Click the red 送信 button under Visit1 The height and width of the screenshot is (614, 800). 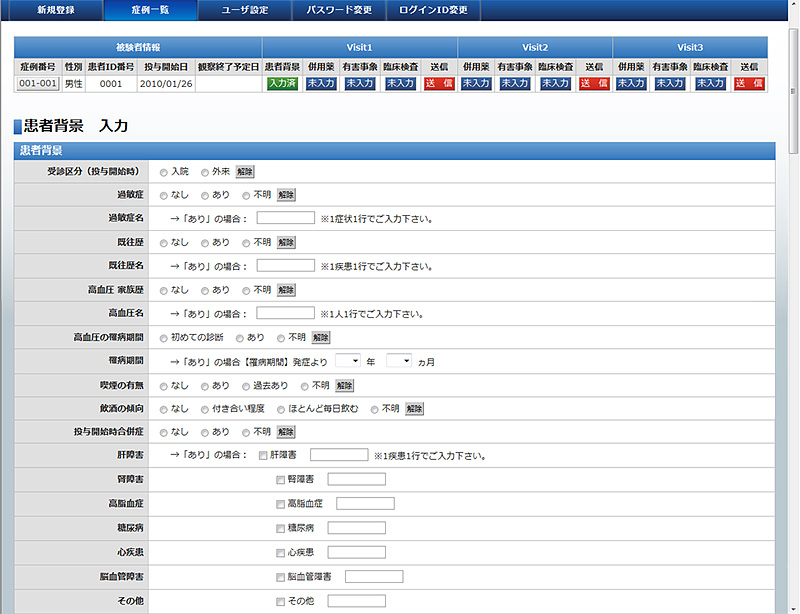pyautogui.click(x=439, y=84)
